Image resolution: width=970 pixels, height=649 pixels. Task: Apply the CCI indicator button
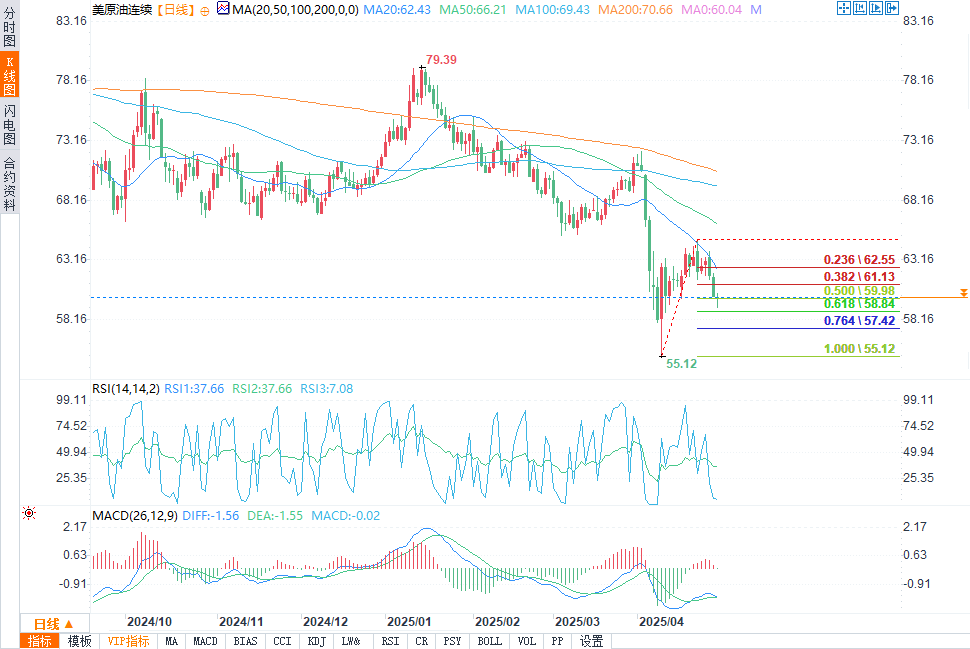pos(282,641)
